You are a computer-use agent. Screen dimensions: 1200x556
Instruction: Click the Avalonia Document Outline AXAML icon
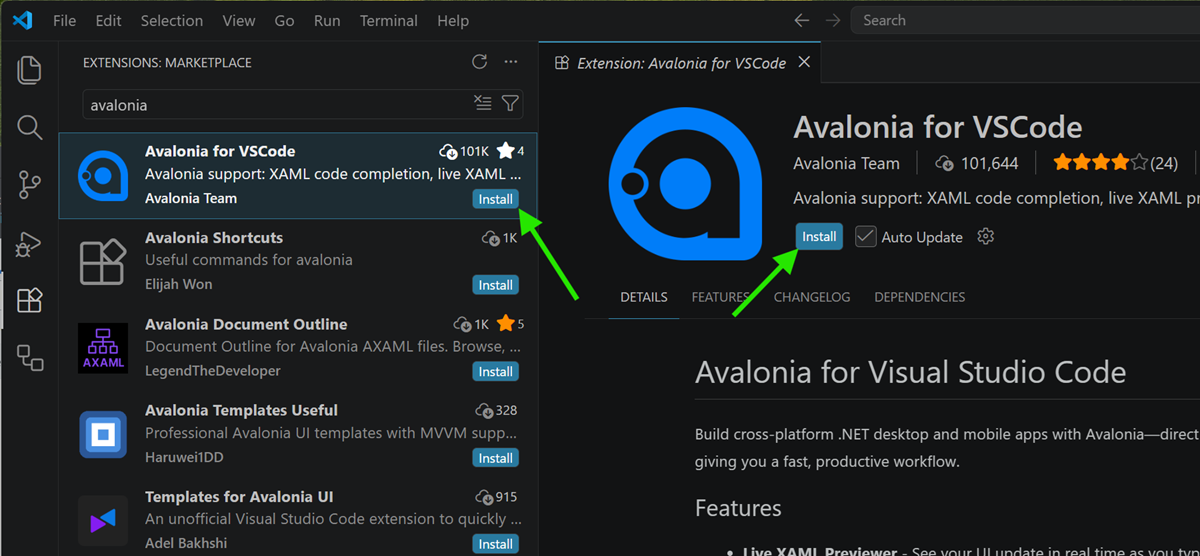coord(103,348)
